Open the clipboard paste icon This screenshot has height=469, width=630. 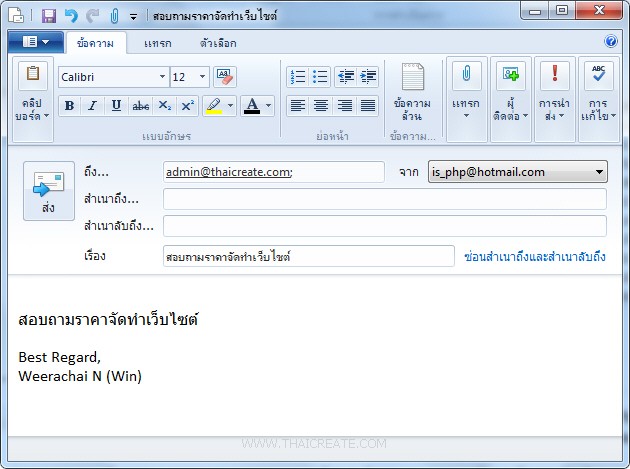[x=33, y=75]
